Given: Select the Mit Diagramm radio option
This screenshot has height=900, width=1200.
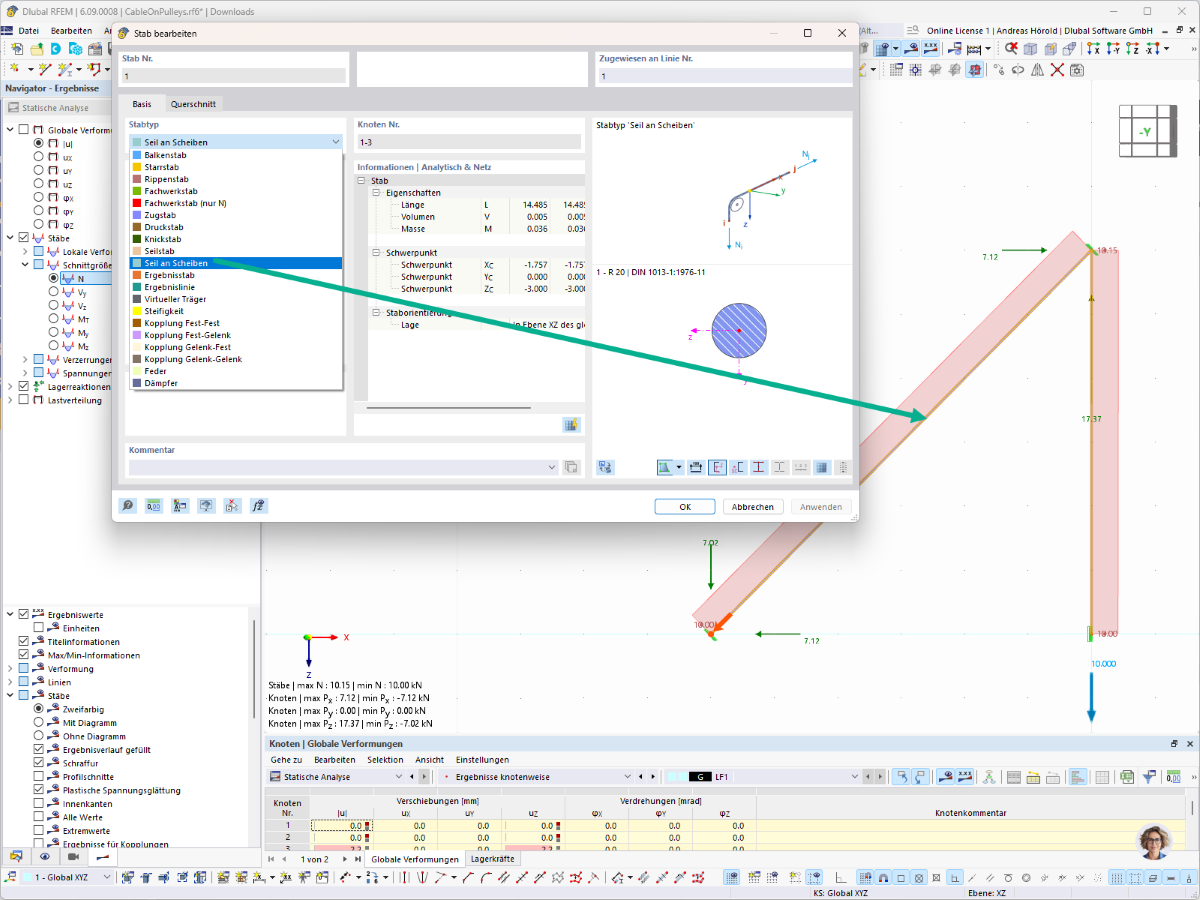Looking at the screenshot, I should [x=39, y=722].
